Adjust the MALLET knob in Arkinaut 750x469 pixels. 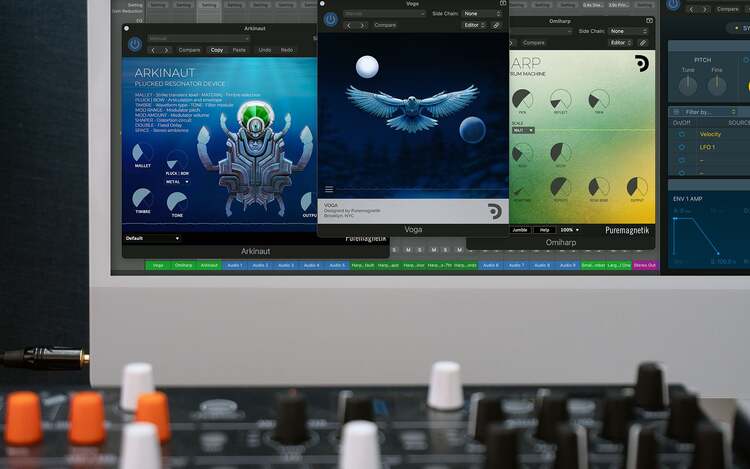coord(142,153)
